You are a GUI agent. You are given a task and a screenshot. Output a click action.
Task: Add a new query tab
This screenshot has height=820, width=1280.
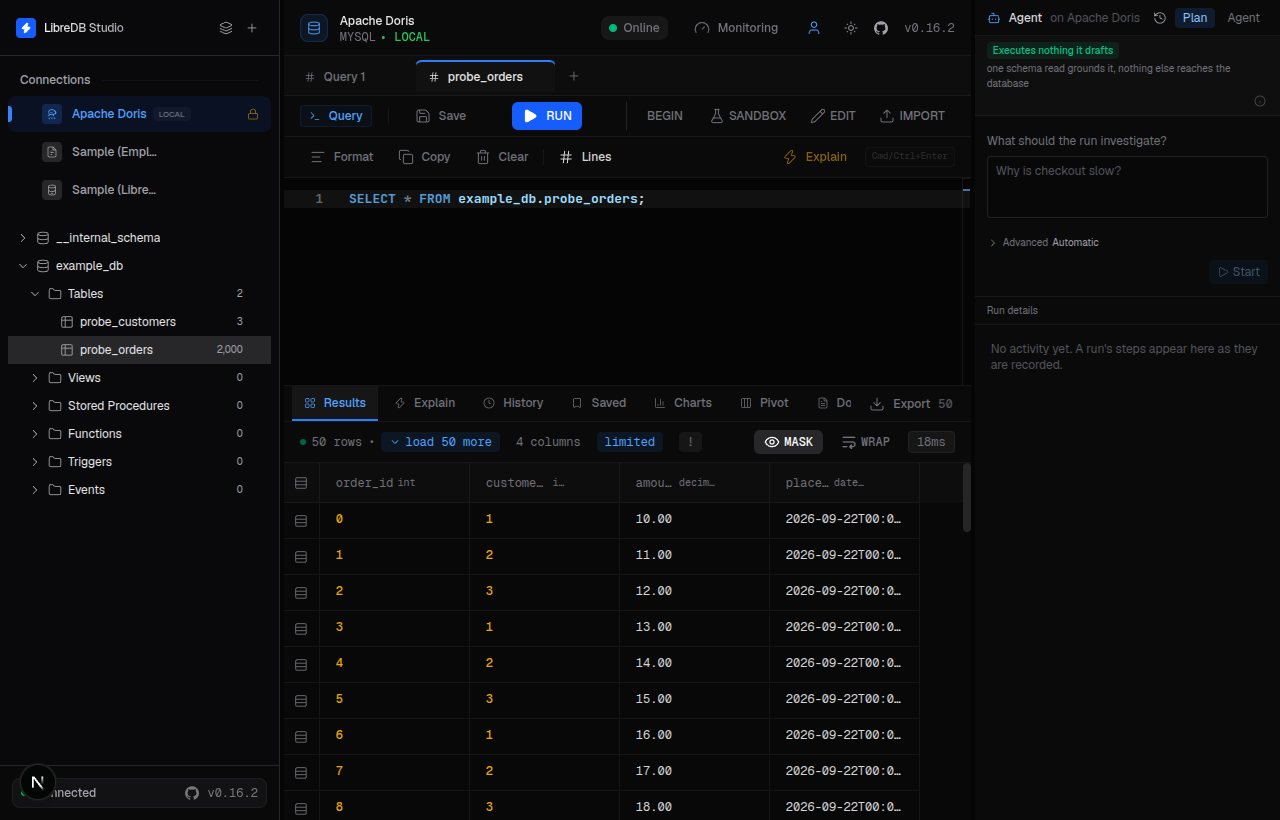point(573,76)
